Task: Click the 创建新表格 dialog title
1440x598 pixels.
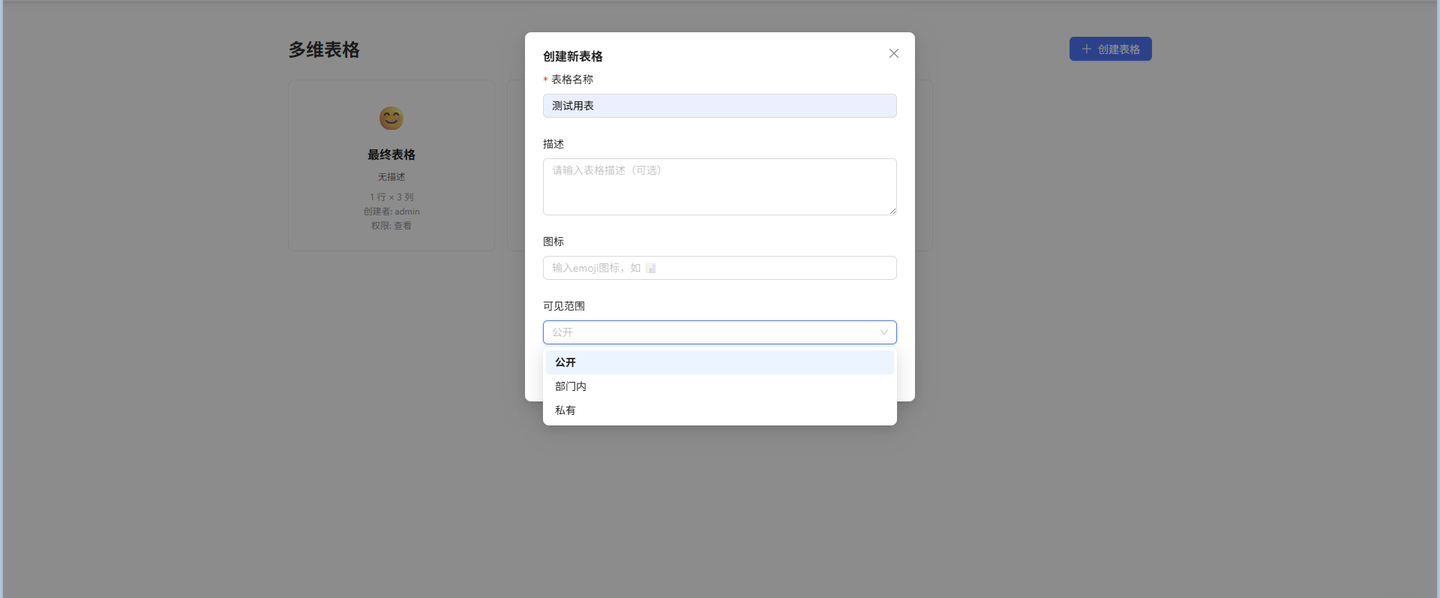Action: pyautogui.click(x=575, y=57)
